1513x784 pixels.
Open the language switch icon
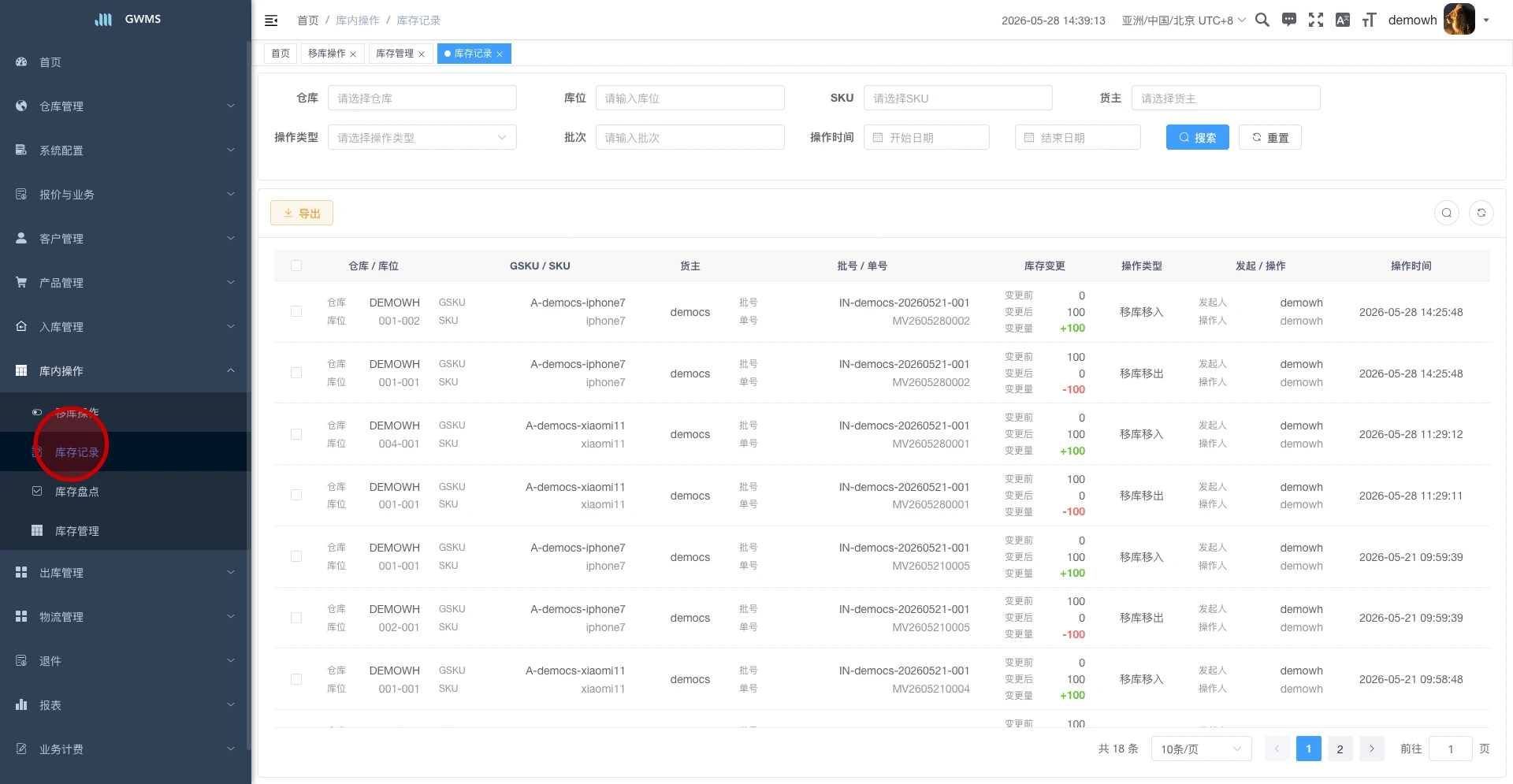[1343, 20]
